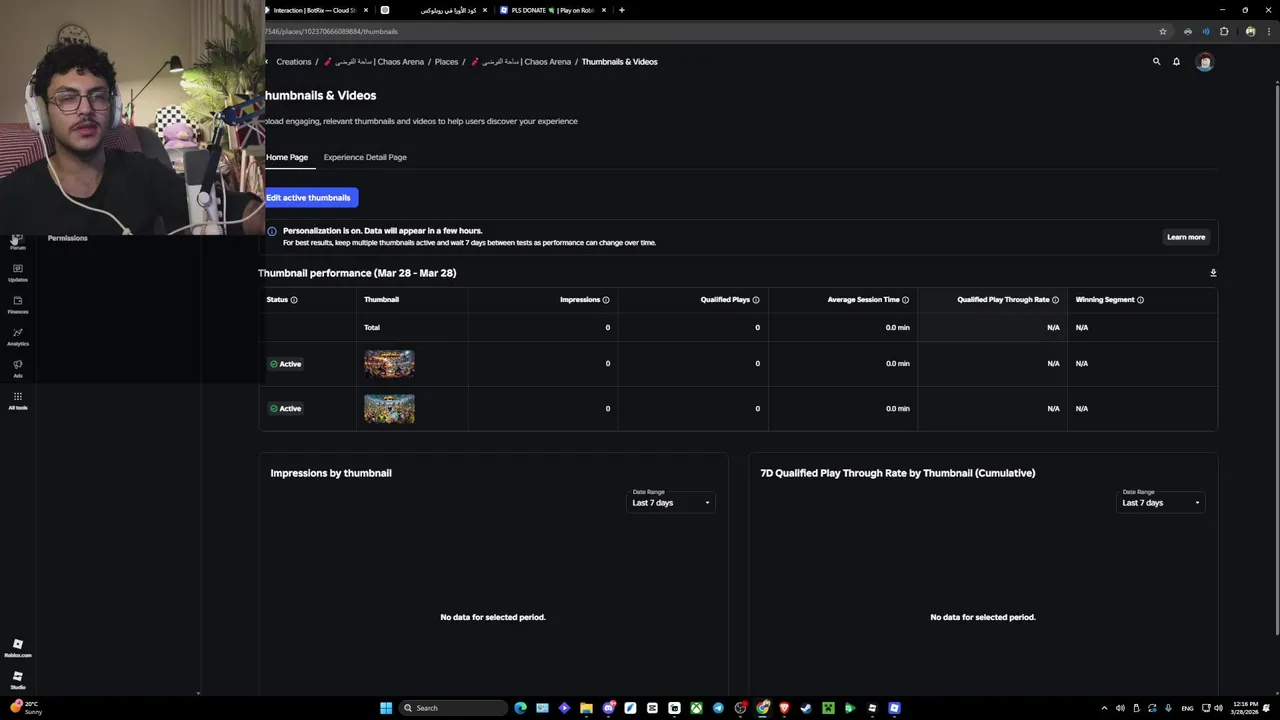Open Steam from the taskbar
Image resolution: width=1280 pixels, height=720 pixels.
[806, 708]
